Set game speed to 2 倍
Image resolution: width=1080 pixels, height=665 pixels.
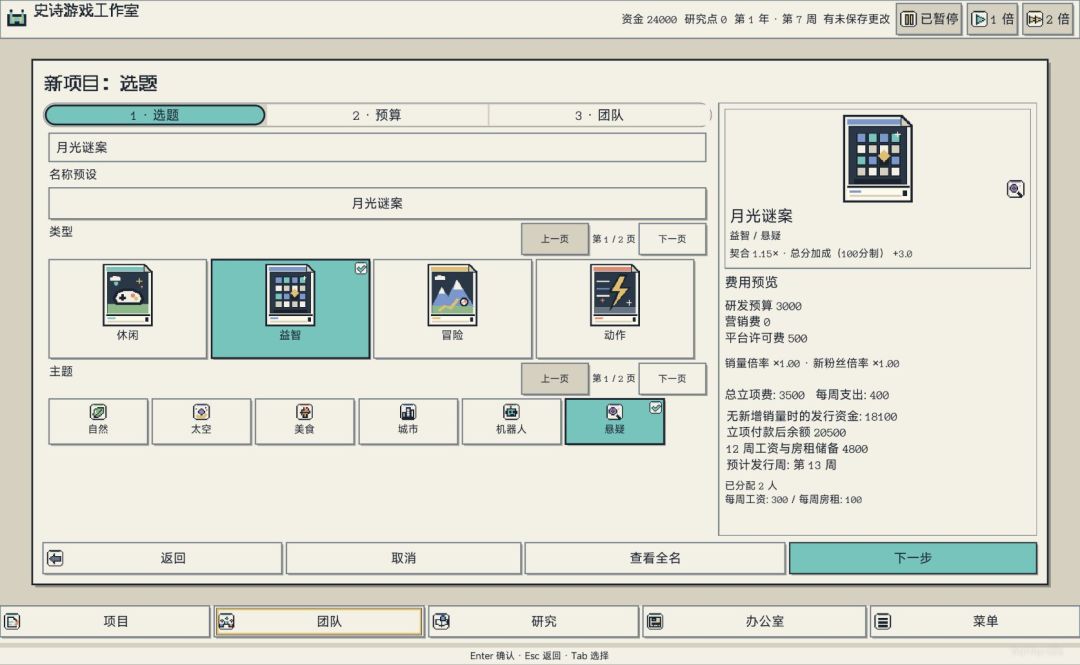[1048, 19]
